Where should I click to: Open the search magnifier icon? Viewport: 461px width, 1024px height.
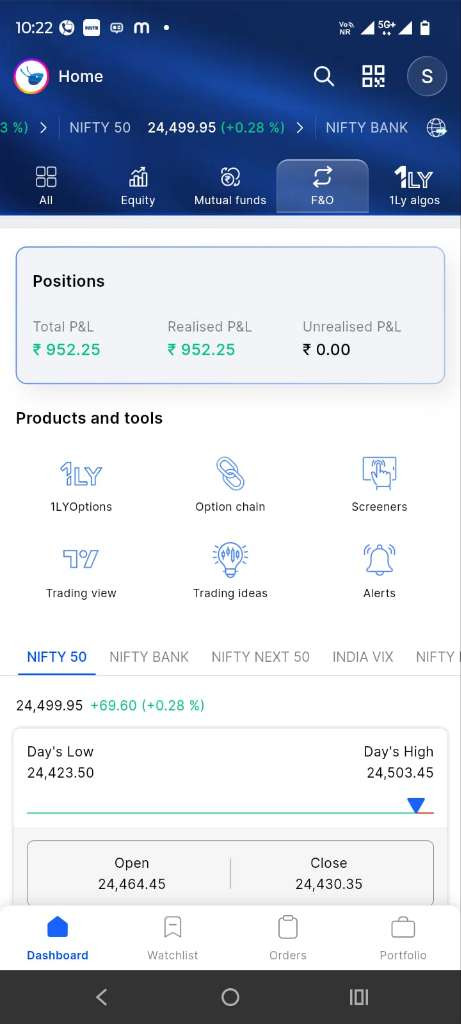[x=323, y=76]
